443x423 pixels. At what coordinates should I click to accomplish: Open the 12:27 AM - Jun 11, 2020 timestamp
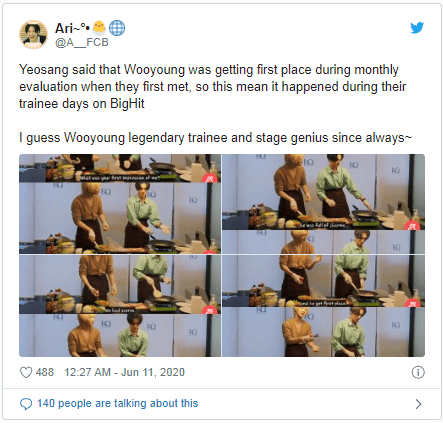pos(124,372)
